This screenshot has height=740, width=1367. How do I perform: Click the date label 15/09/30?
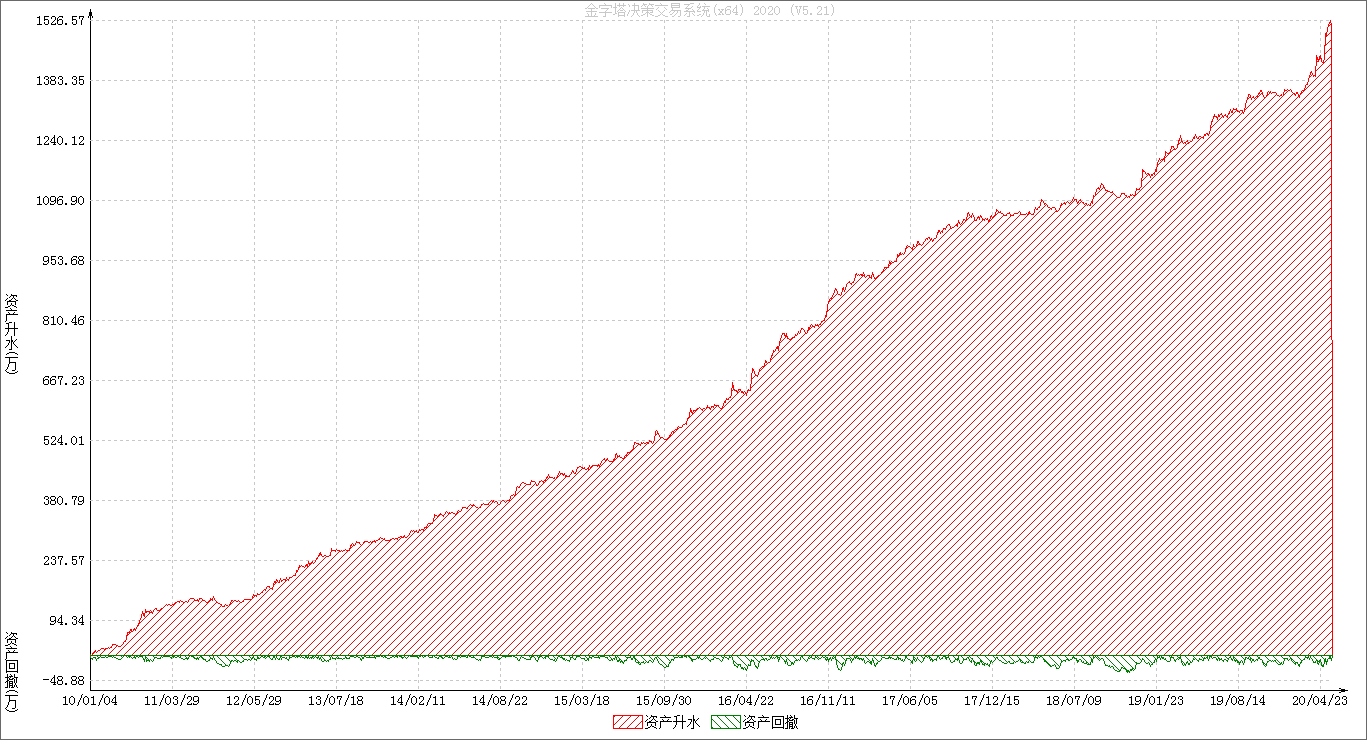[664, 700]
